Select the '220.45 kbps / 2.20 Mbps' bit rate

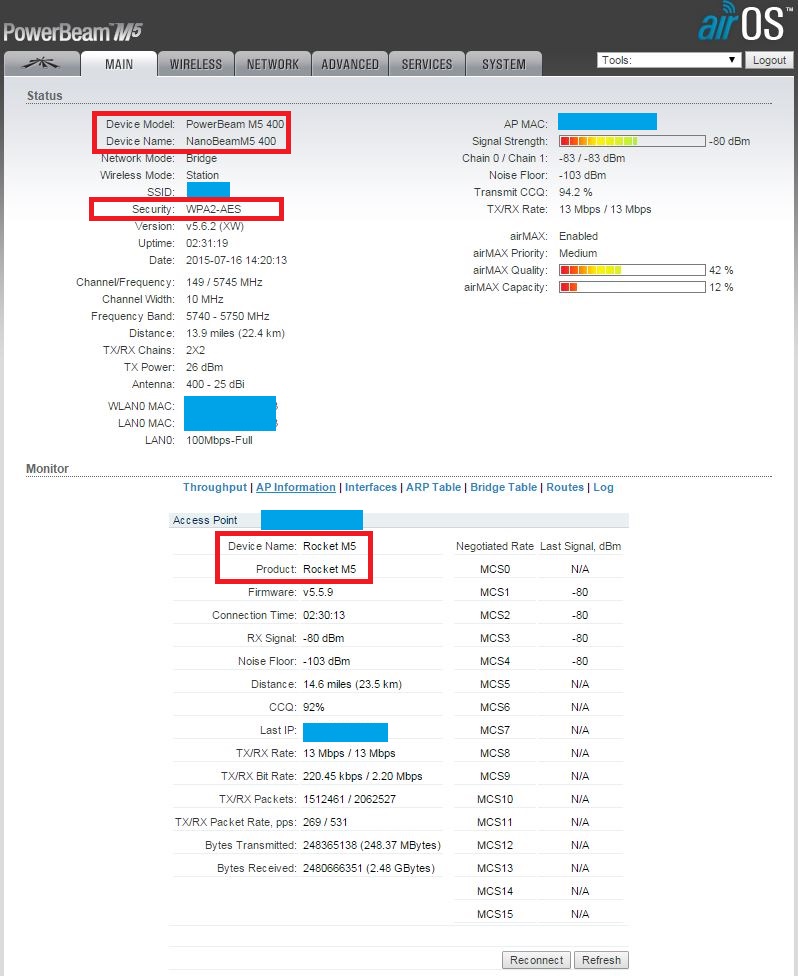[362, 776]
